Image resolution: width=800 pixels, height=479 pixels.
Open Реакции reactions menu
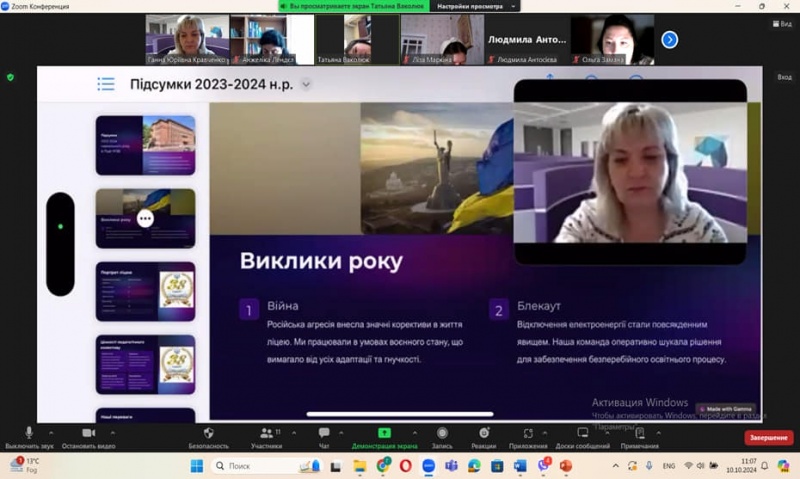click(484, 436)
